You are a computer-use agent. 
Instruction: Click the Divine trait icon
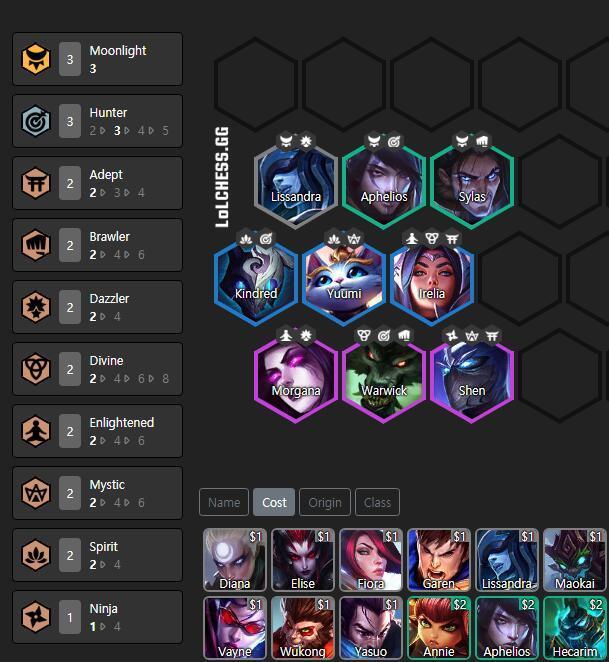[36, 369]
